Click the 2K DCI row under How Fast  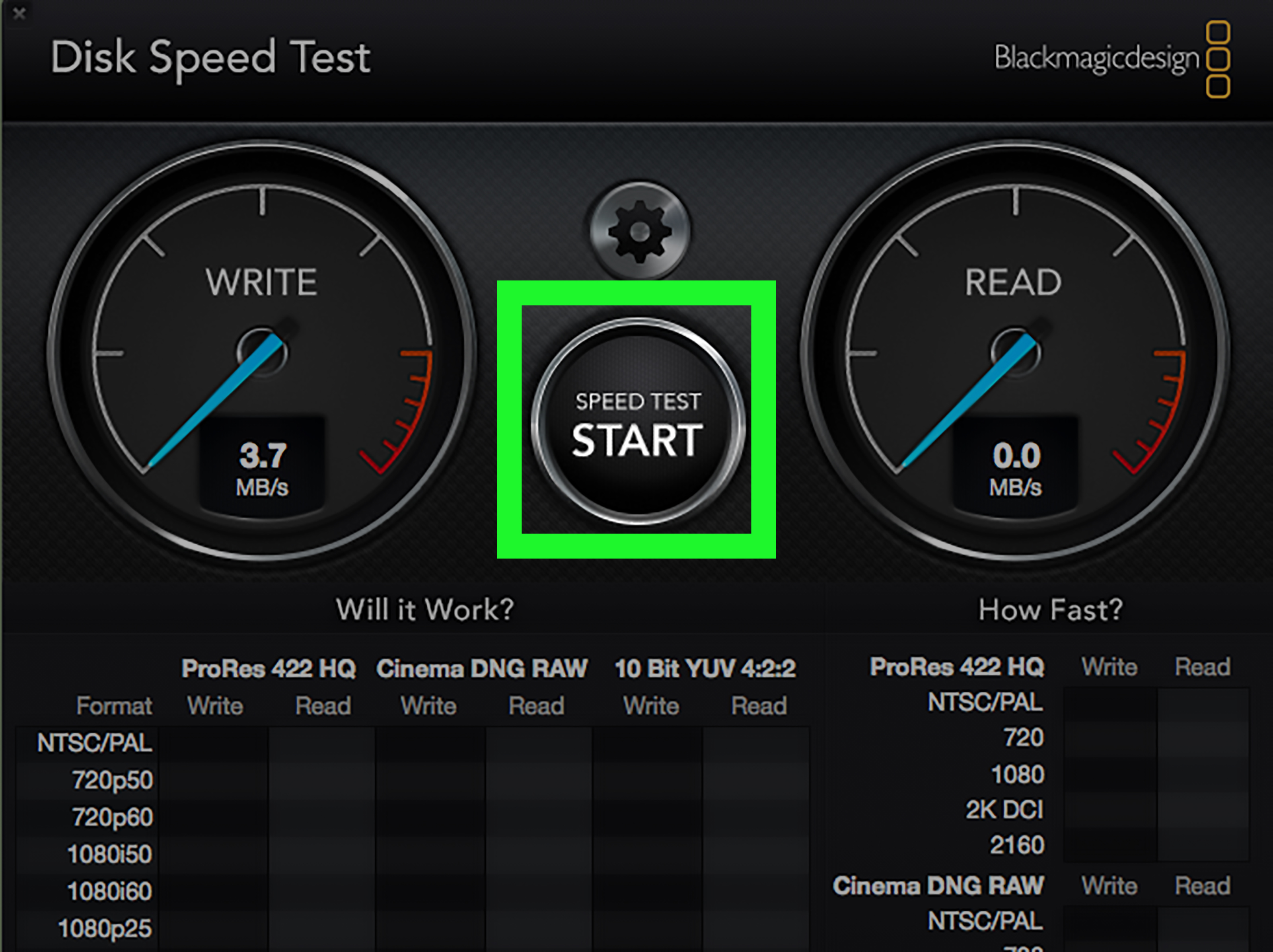coord(1004,810)
